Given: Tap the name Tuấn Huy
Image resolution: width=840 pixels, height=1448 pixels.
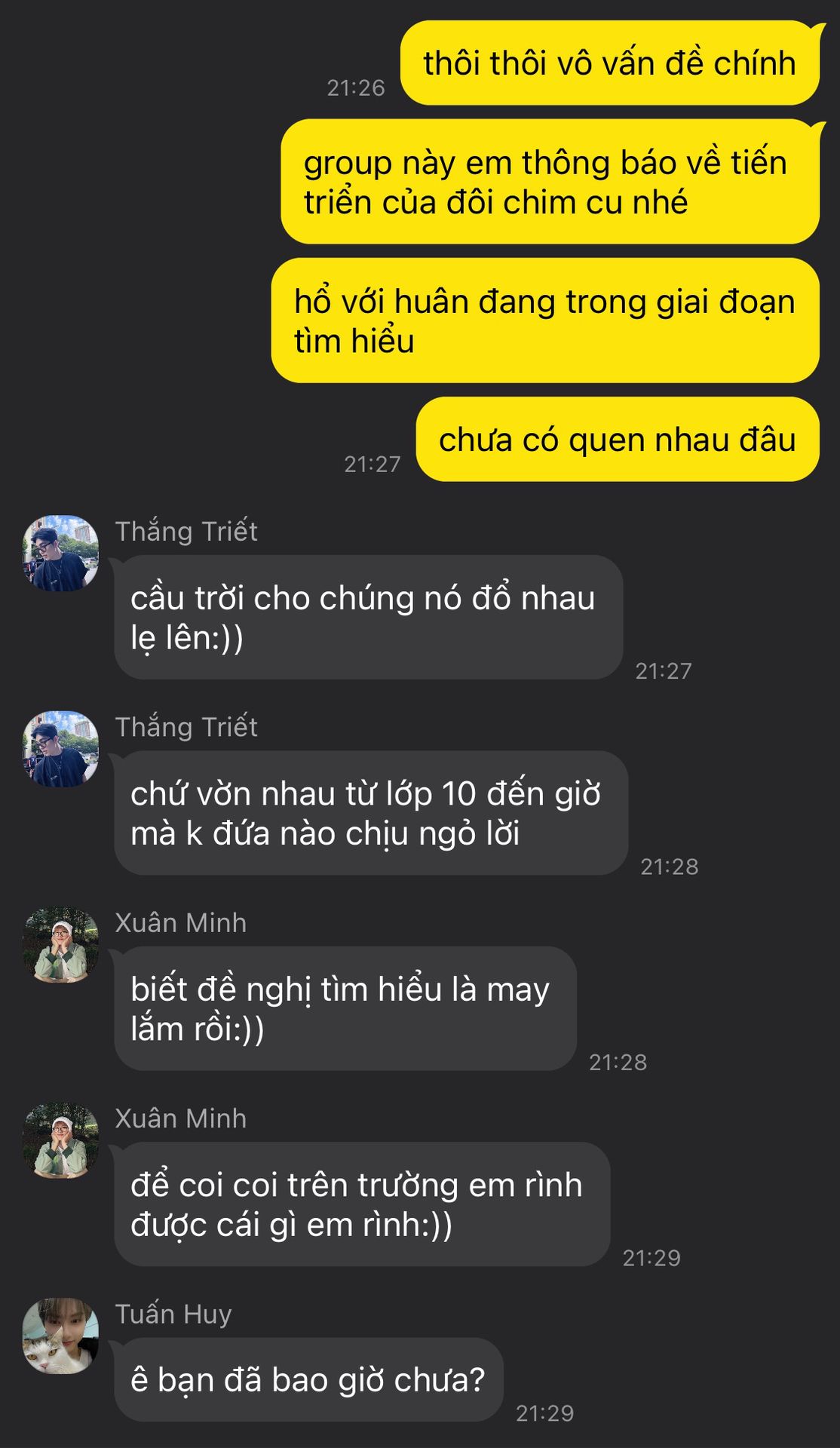Looking at the screenshot, I should click(173, 1315).
